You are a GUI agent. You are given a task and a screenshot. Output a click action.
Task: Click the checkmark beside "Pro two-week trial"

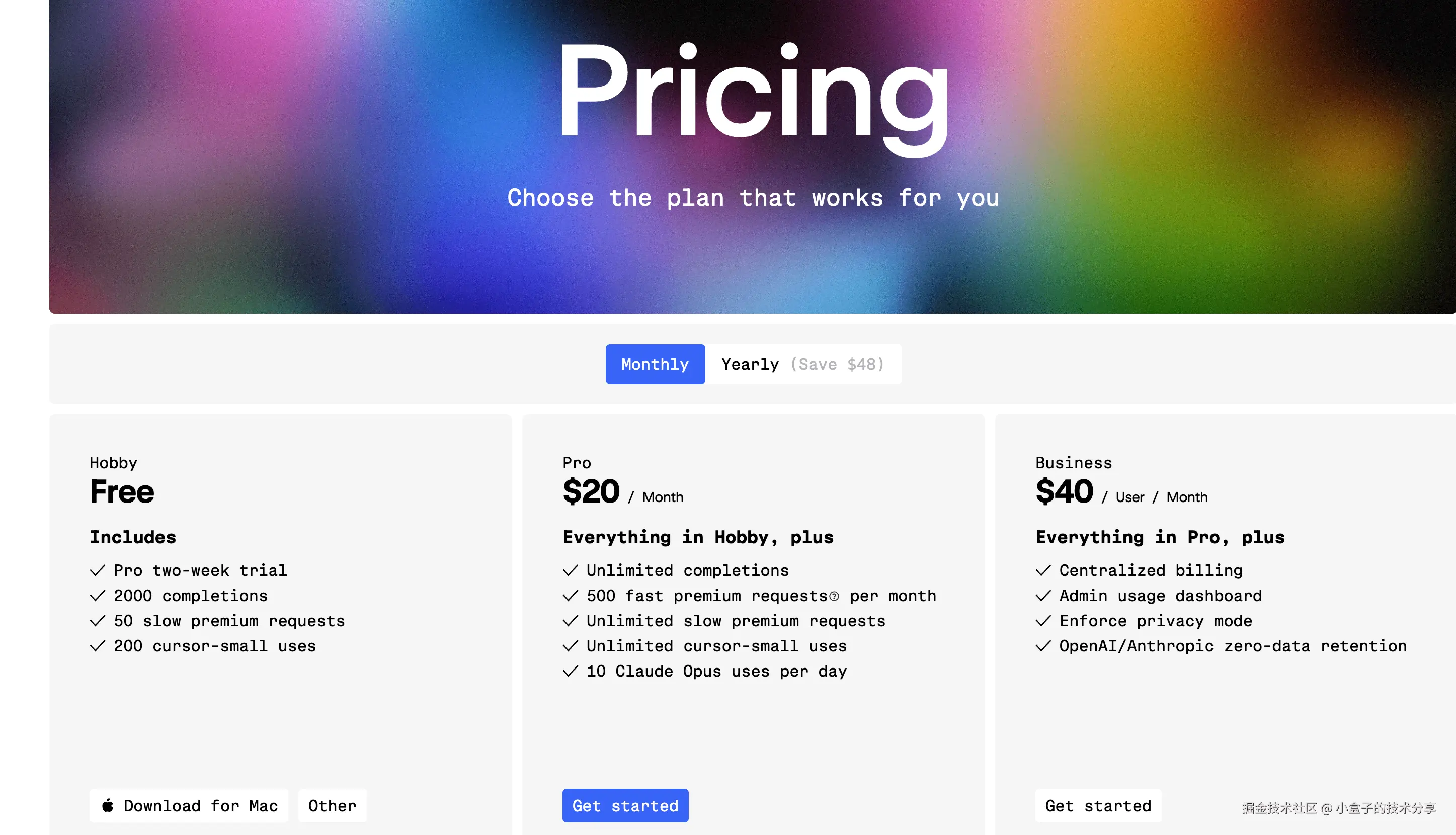coord(98,570)
